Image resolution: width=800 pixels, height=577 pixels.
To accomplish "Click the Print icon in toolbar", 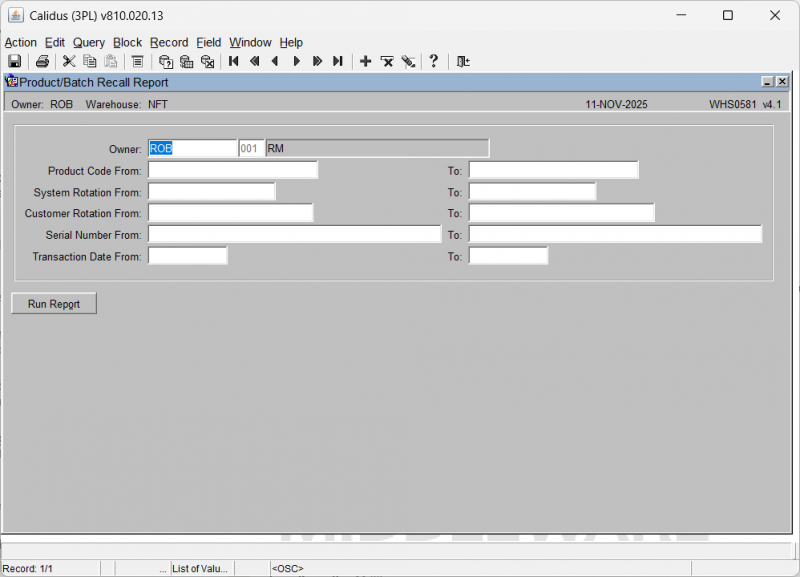I will (42, 61).
